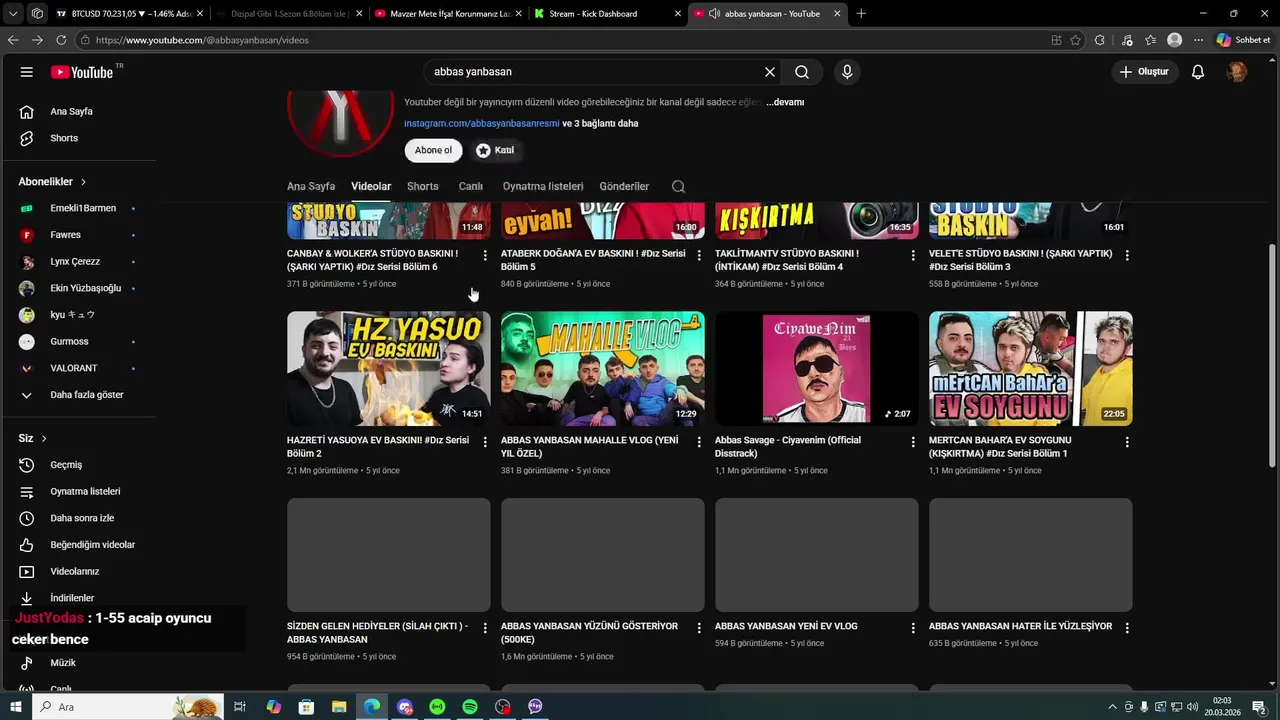
Task: Open a new browser tab
Action: [861, 13]
